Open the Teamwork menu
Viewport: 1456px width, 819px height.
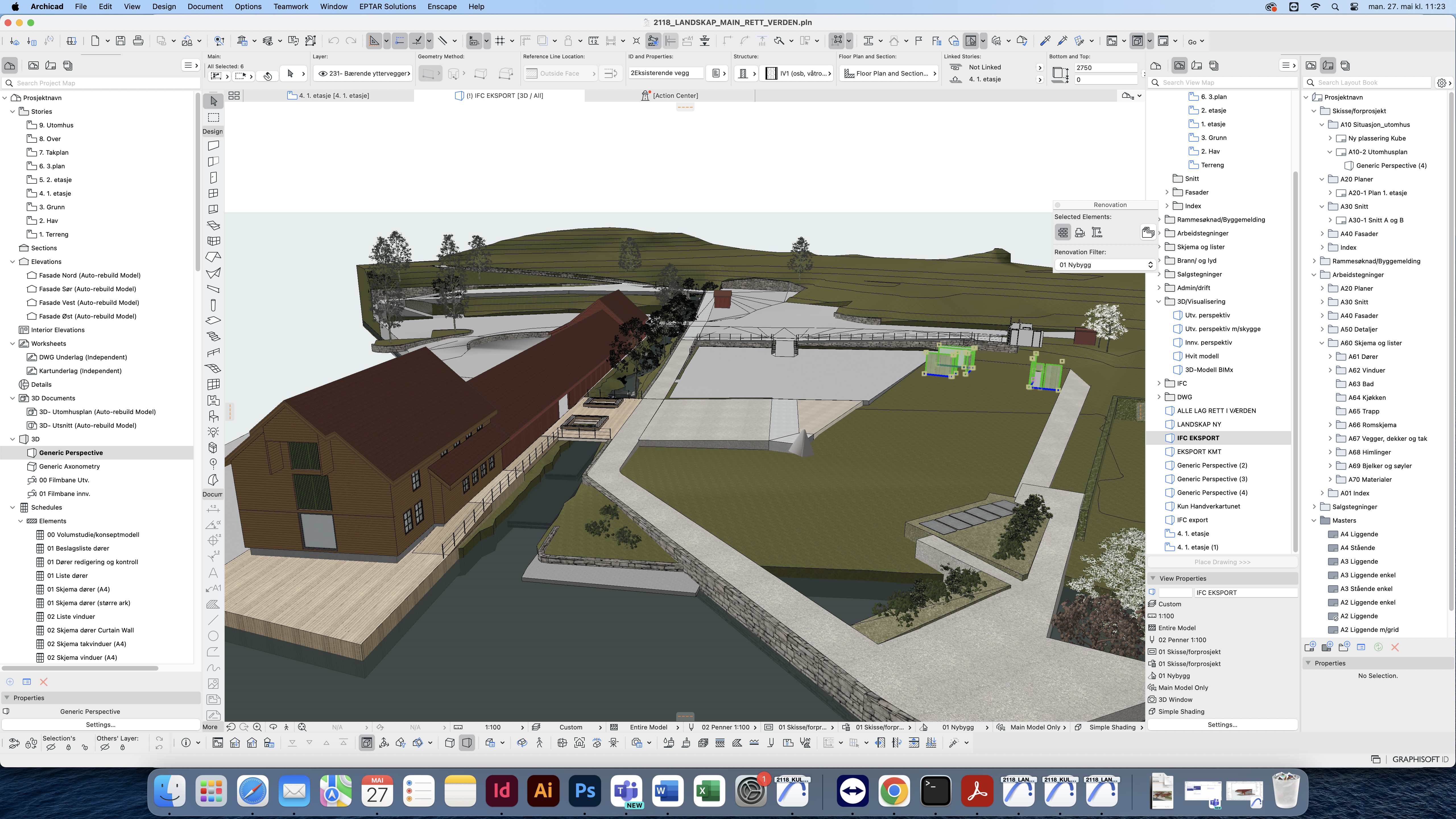point(291,7)
